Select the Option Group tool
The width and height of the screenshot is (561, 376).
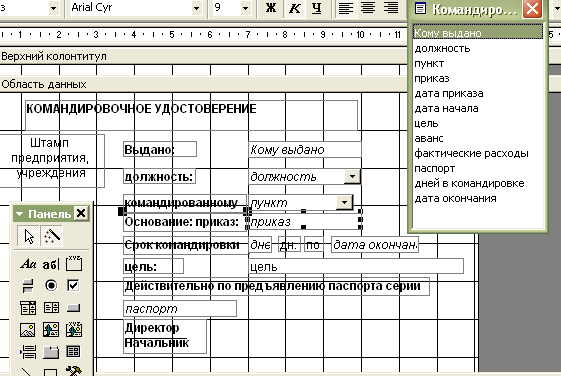[x=74, y=264]
